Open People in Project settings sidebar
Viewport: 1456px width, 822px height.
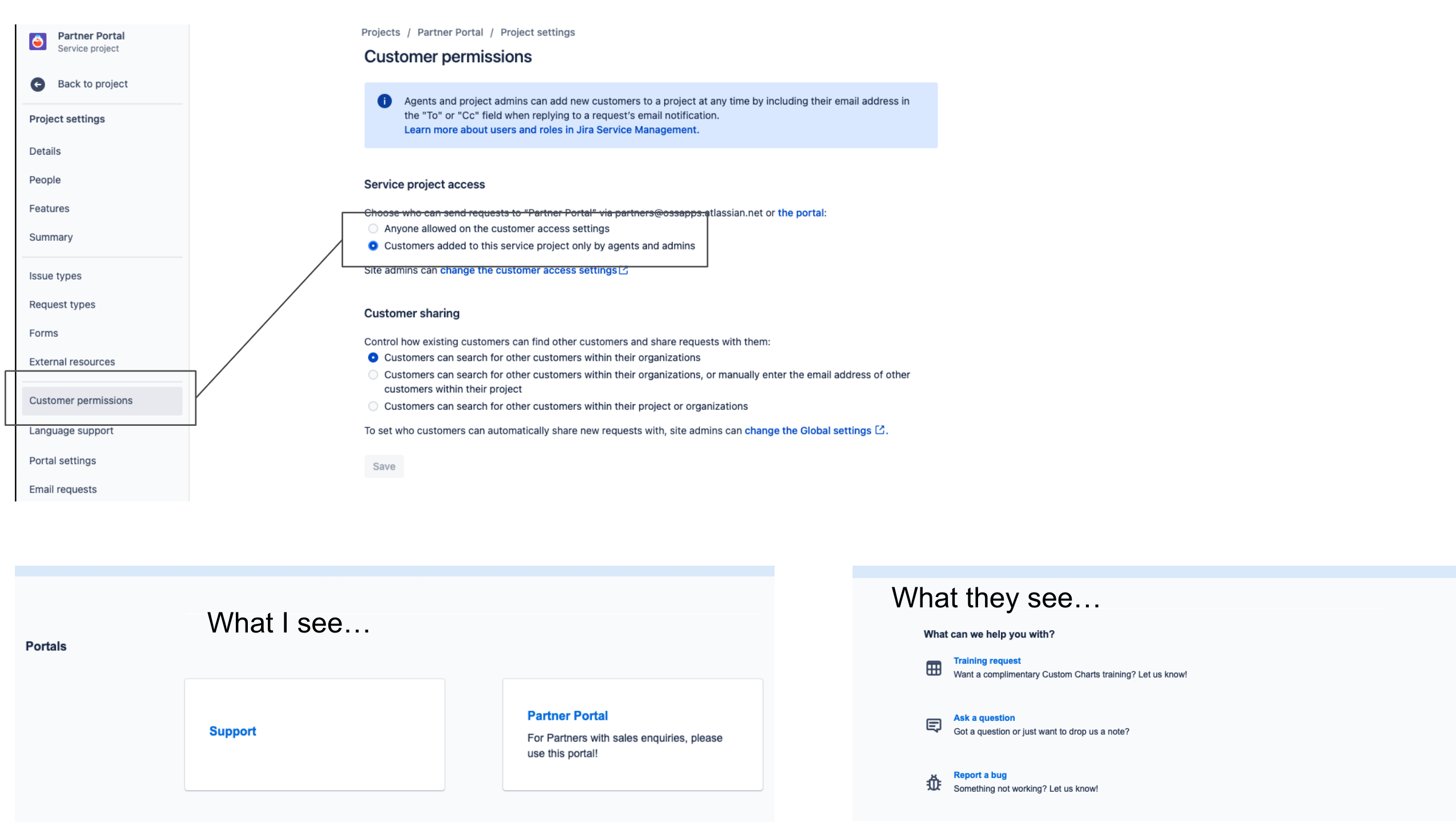click(x=45, y=179)
